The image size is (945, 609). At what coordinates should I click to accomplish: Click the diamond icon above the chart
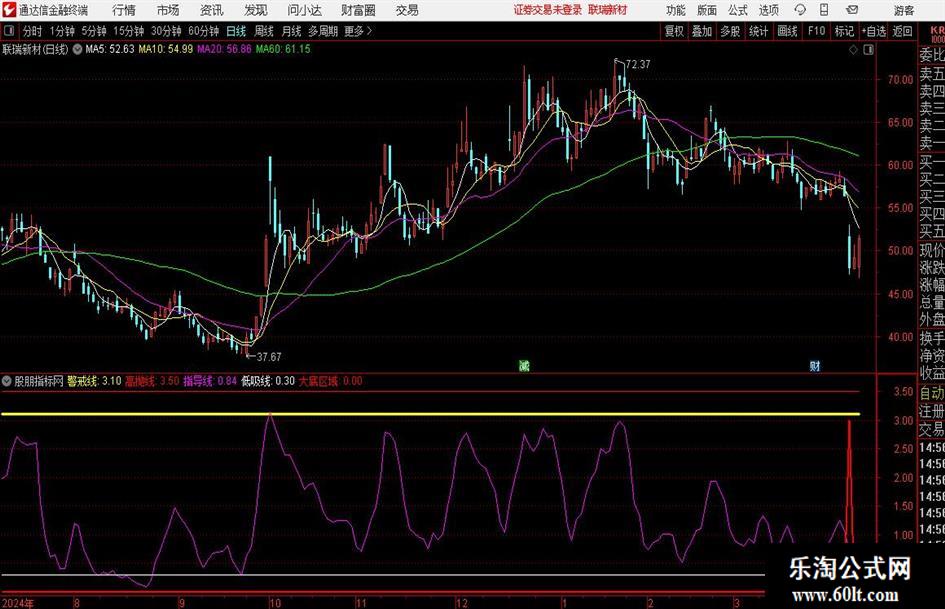coord(853,50)
